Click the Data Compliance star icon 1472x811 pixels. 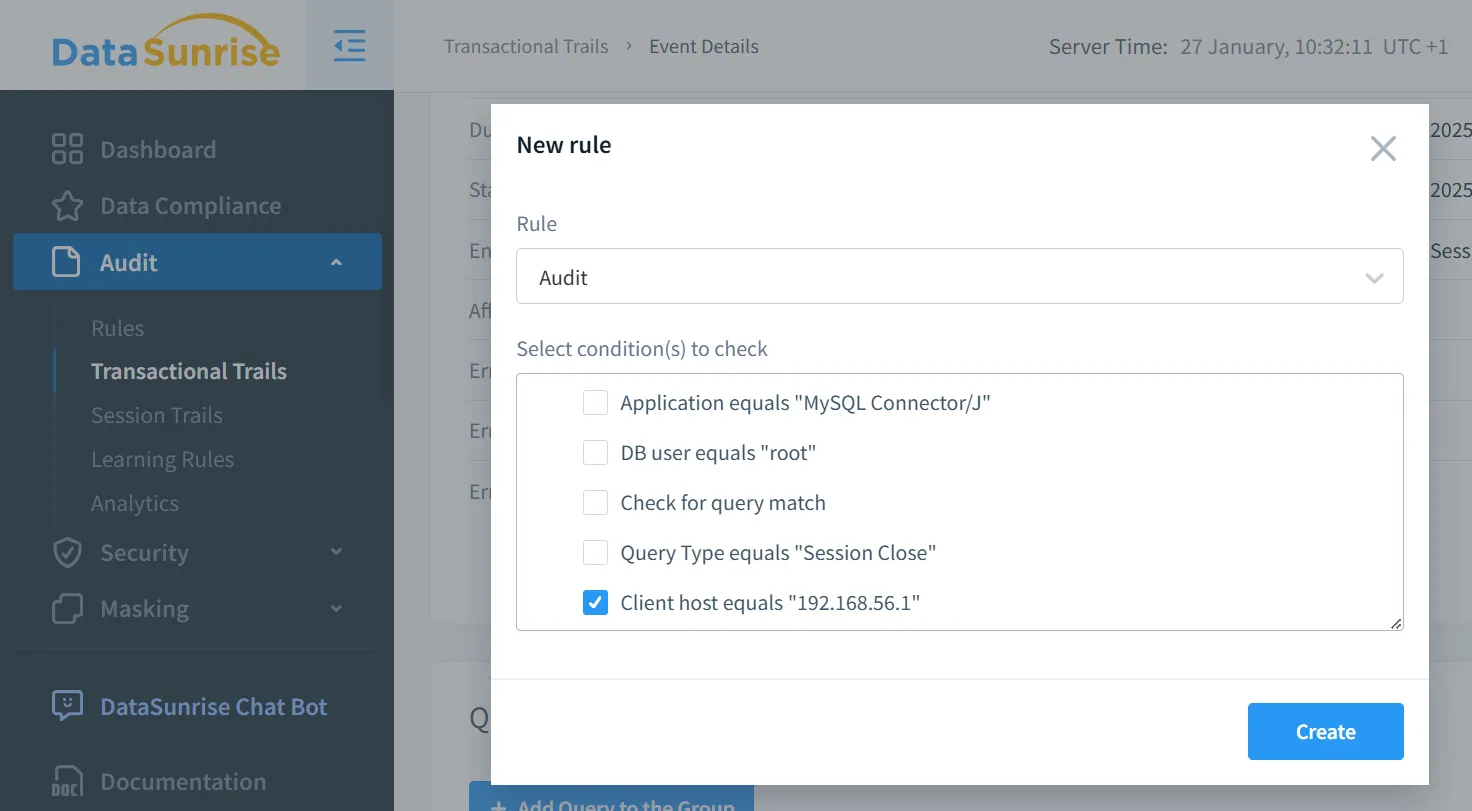(67, 206)
